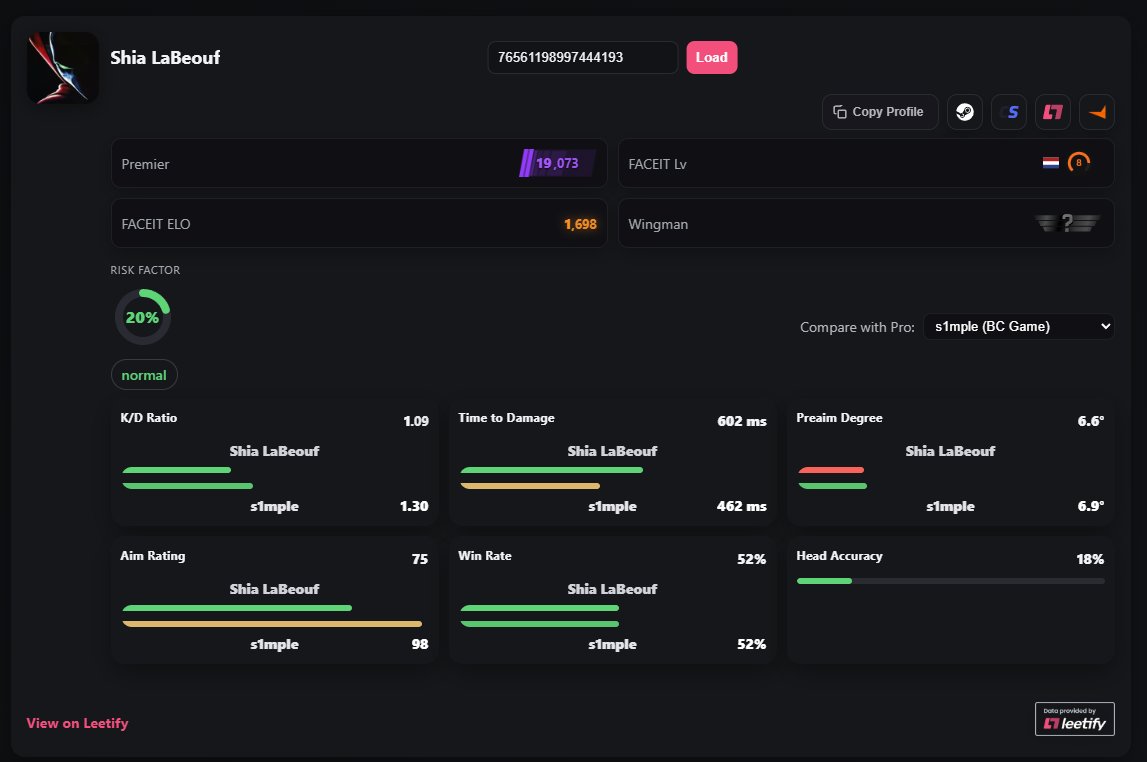Click the Head Accuracy progress bar

click(950, 581)
